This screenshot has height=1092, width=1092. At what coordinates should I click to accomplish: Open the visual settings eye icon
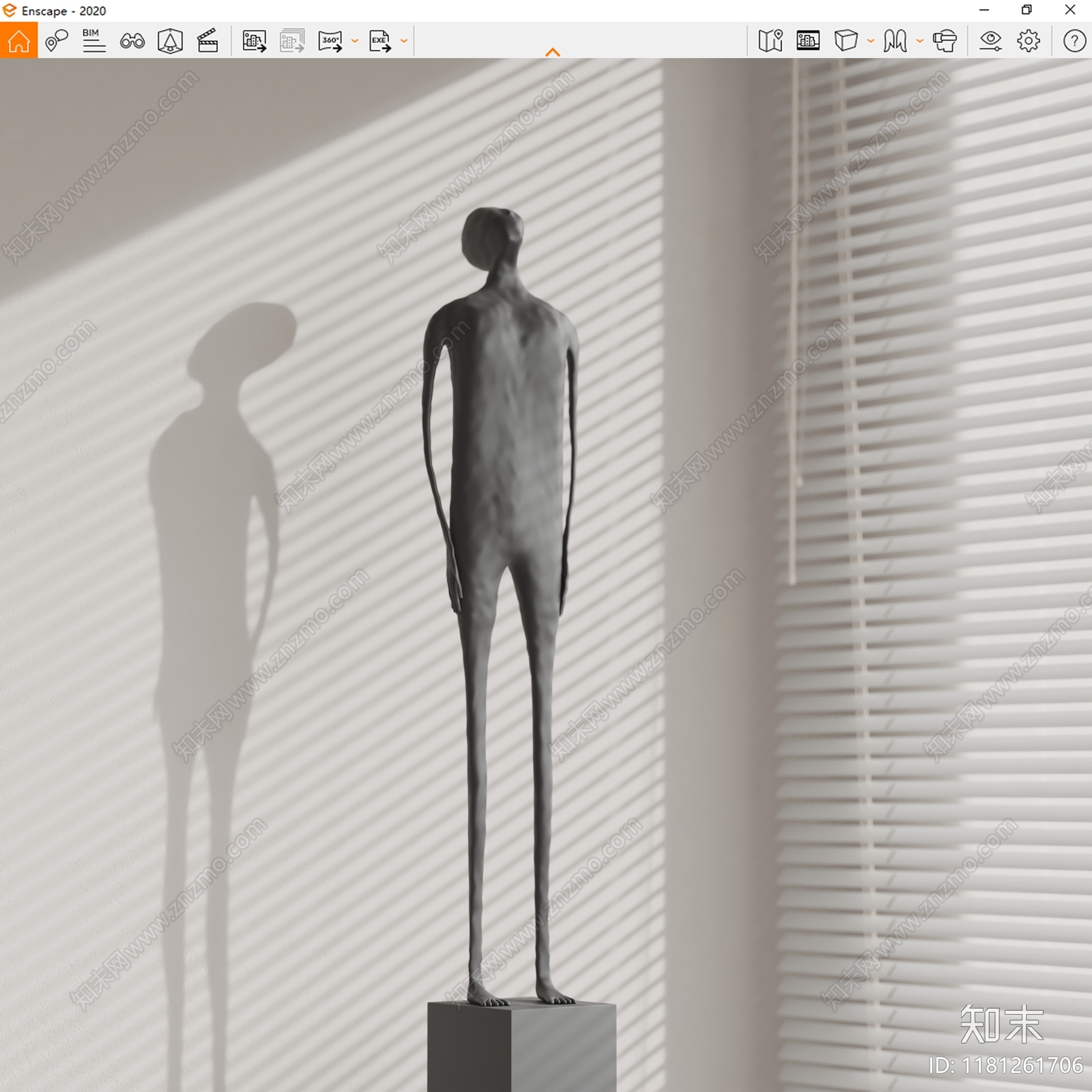tap(990, 41)
